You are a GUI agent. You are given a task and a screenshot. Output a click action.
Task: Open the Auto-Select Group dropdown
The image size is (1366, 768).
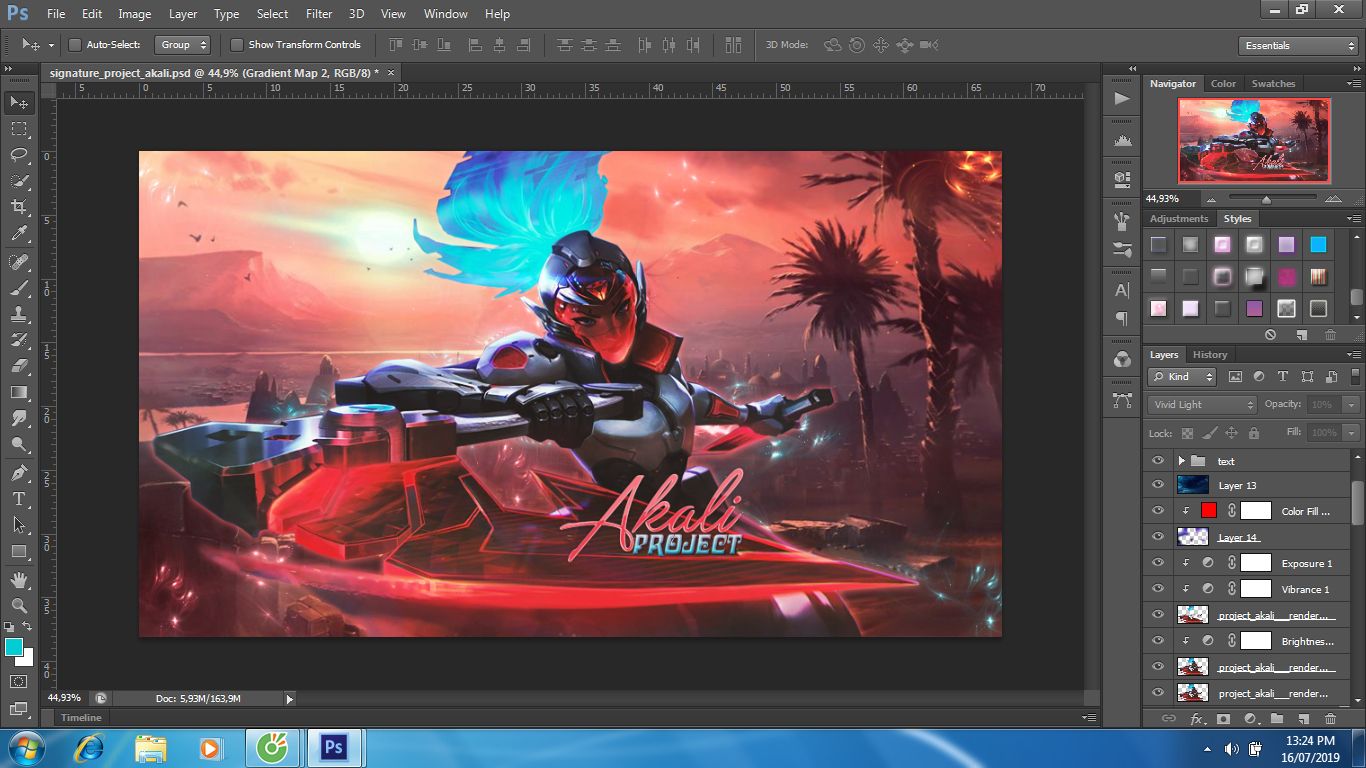tap(183, 45)
